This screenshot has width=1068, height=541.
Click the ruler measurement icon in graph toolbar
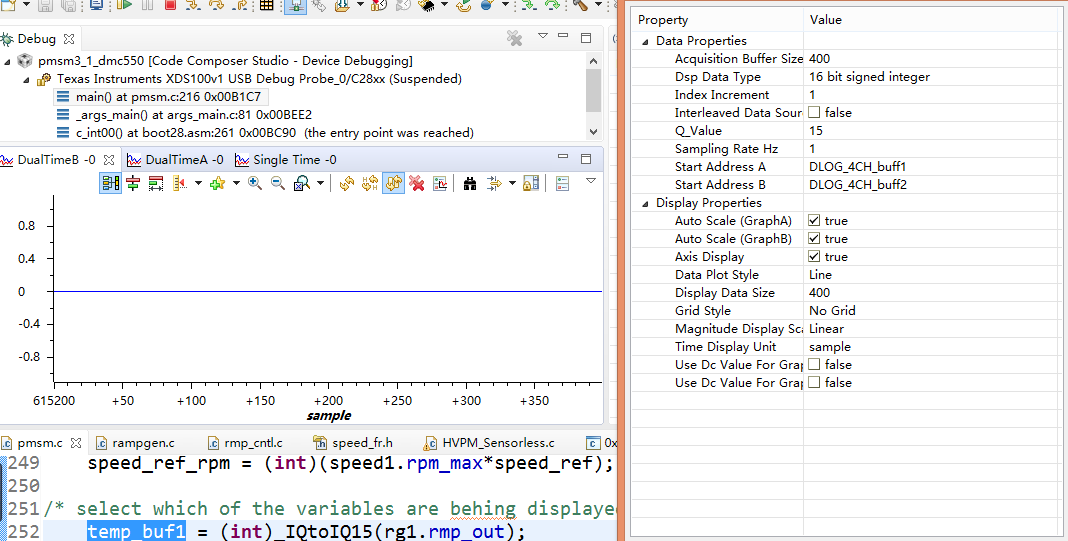(x=180, y=183)
